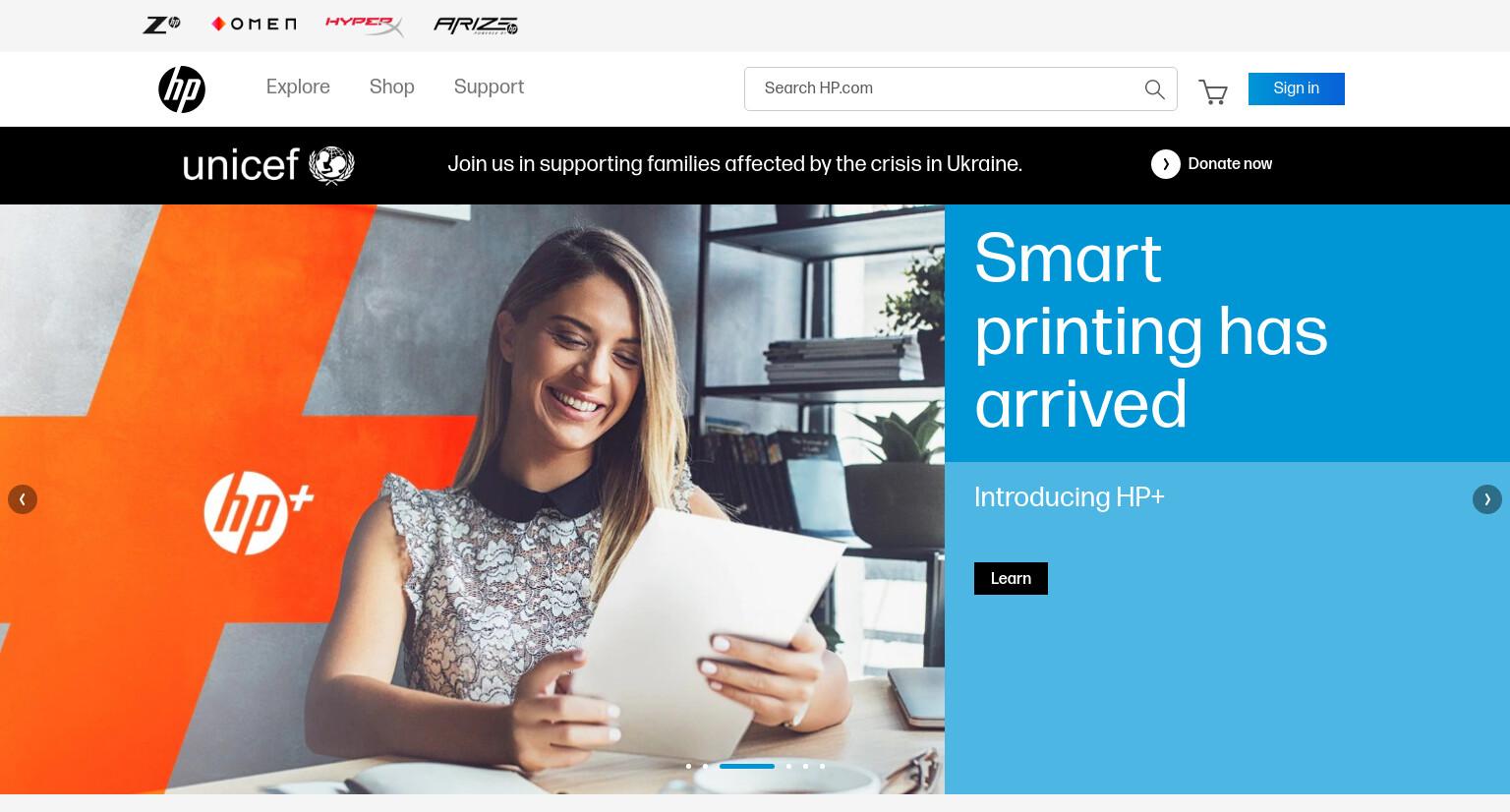
Task: Click the Learn button about HP+
Action: (x=1011, y=579)
